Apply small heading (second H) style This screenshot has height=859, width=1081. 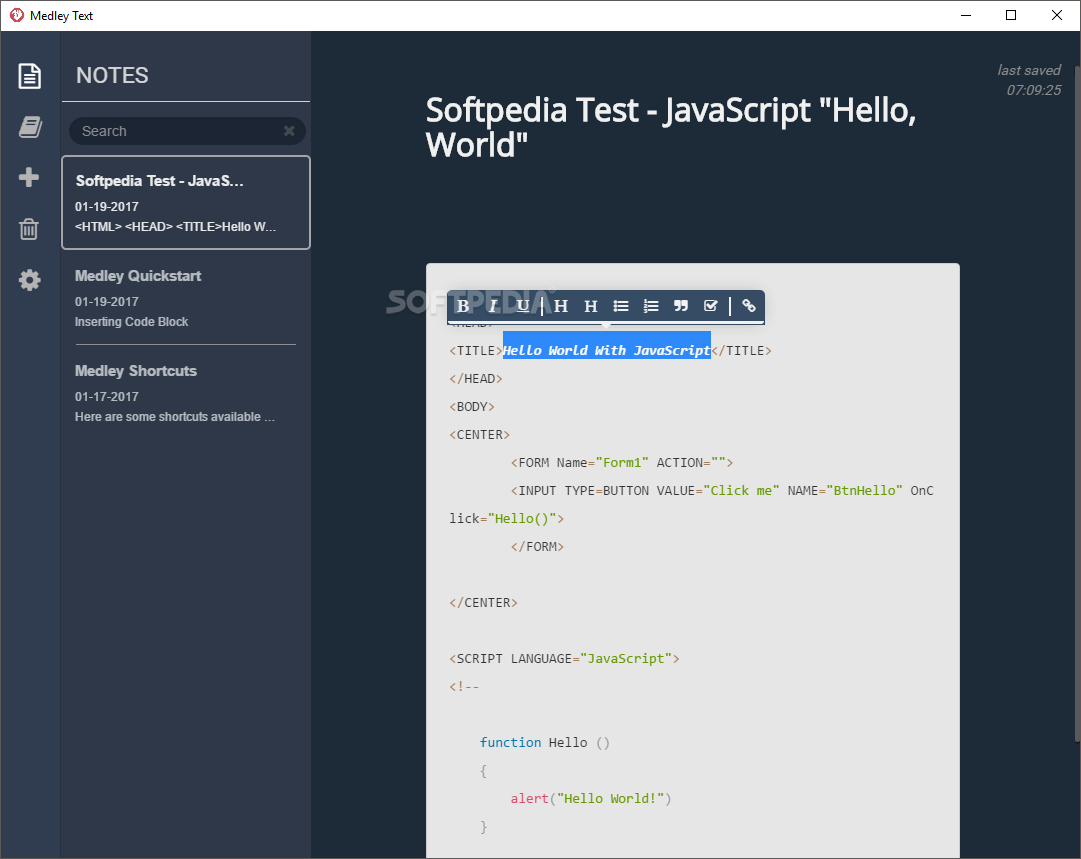(x=591, y=306)
